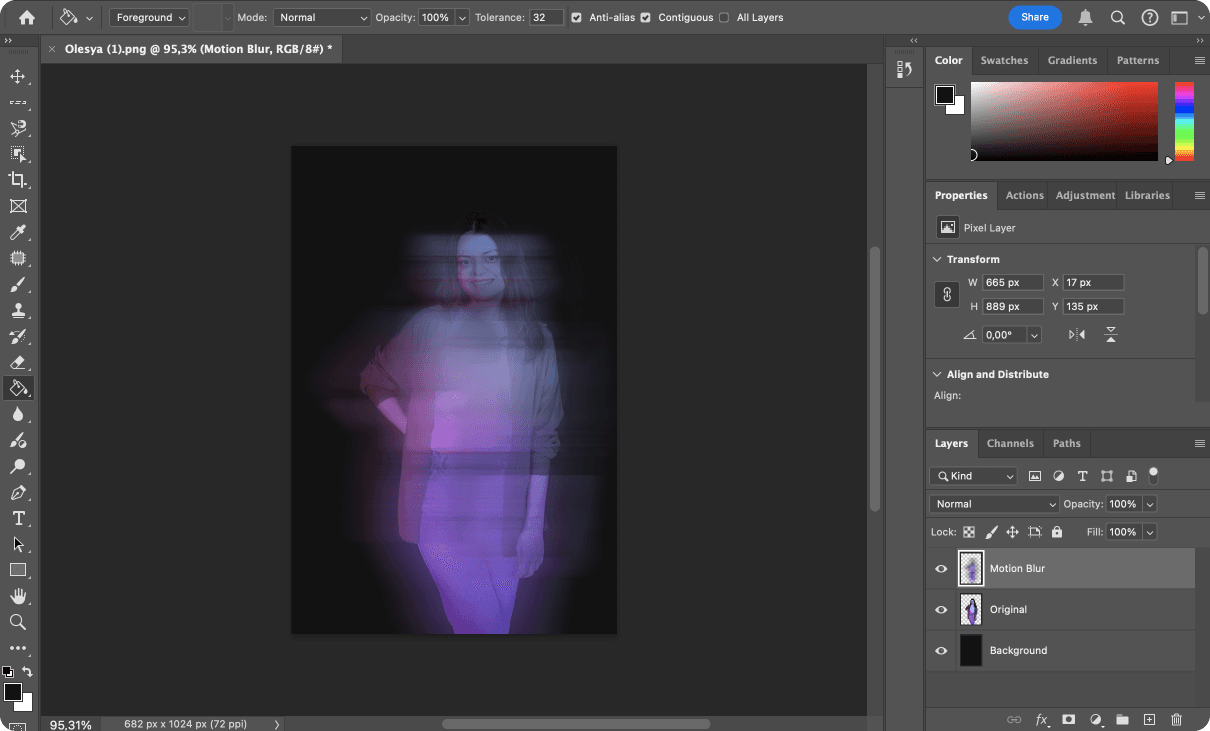Select the Clone Stamp tool
This screenshot has height=731, width=1210.
(x=18, y=310)
